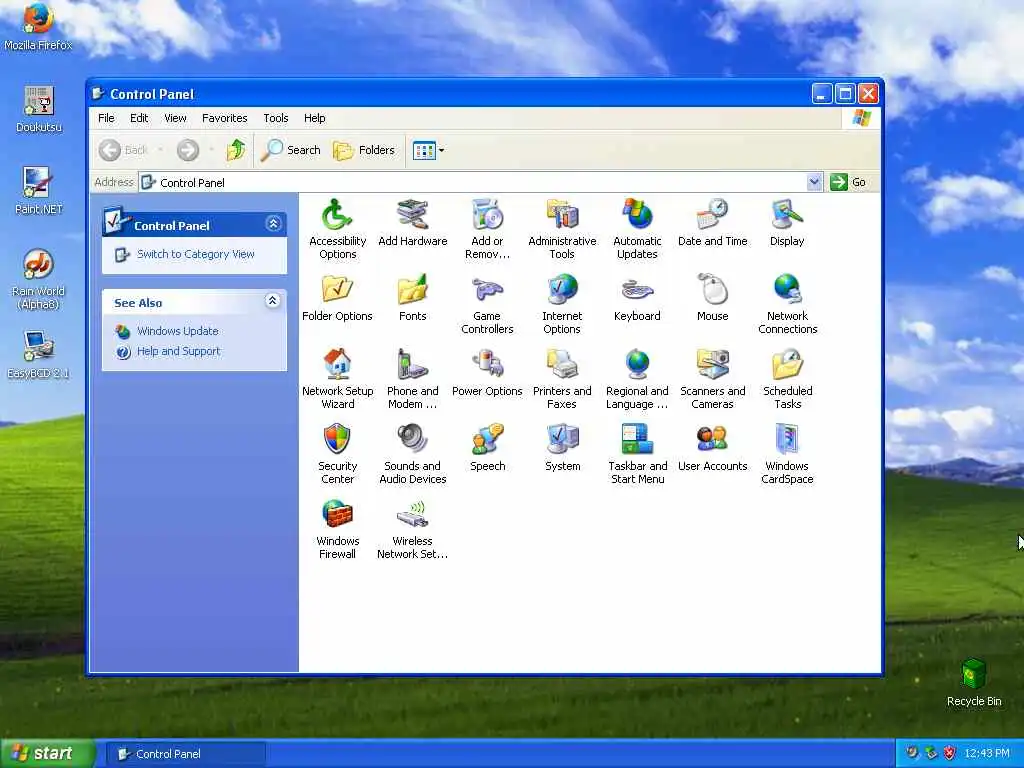The image size is (1024, 768).
Task: Open Game Controllers icon
Action: point(487,304)
